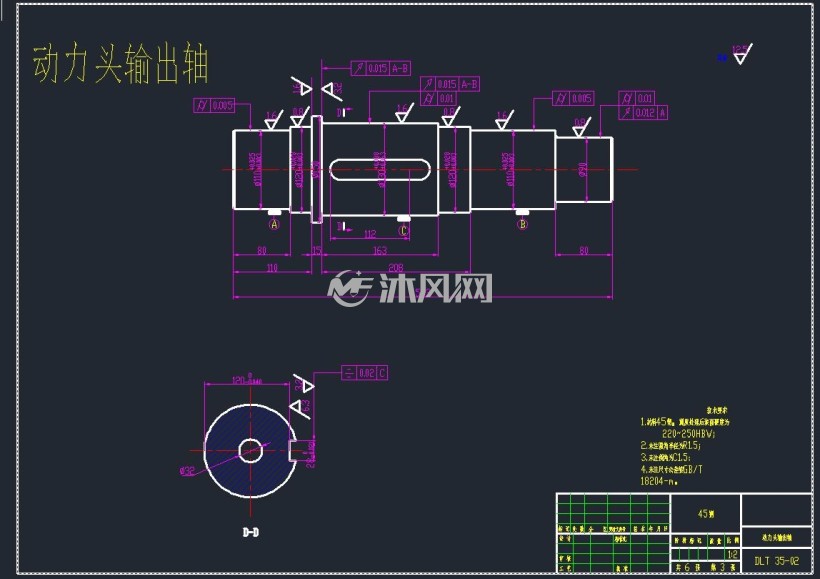
Task: Click the C1.5 chamfer note
Action: pyautogui.click(x=666, y=457)
